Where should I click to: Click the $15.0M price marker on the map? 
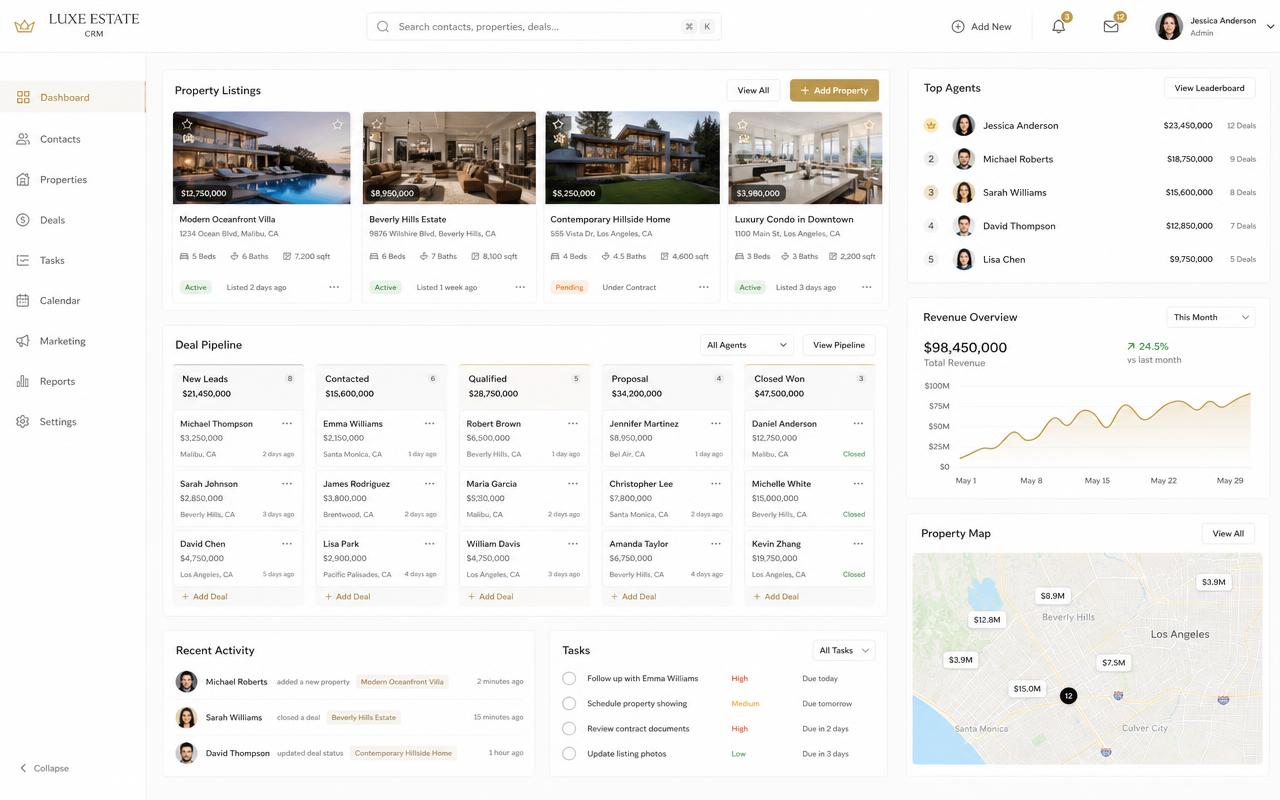1027,689
